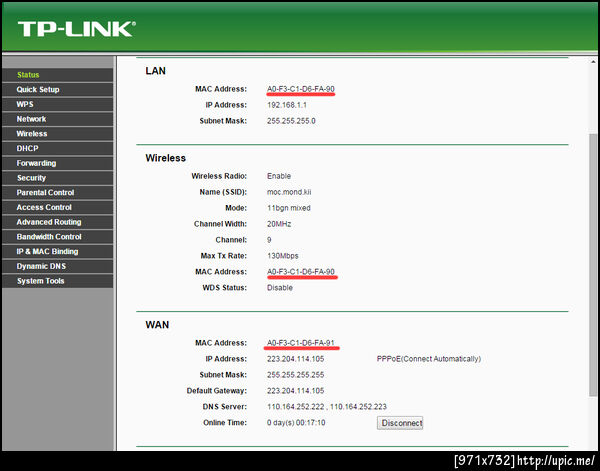Click the Online Time label
The image size is (600, 471).
[225, 423]
